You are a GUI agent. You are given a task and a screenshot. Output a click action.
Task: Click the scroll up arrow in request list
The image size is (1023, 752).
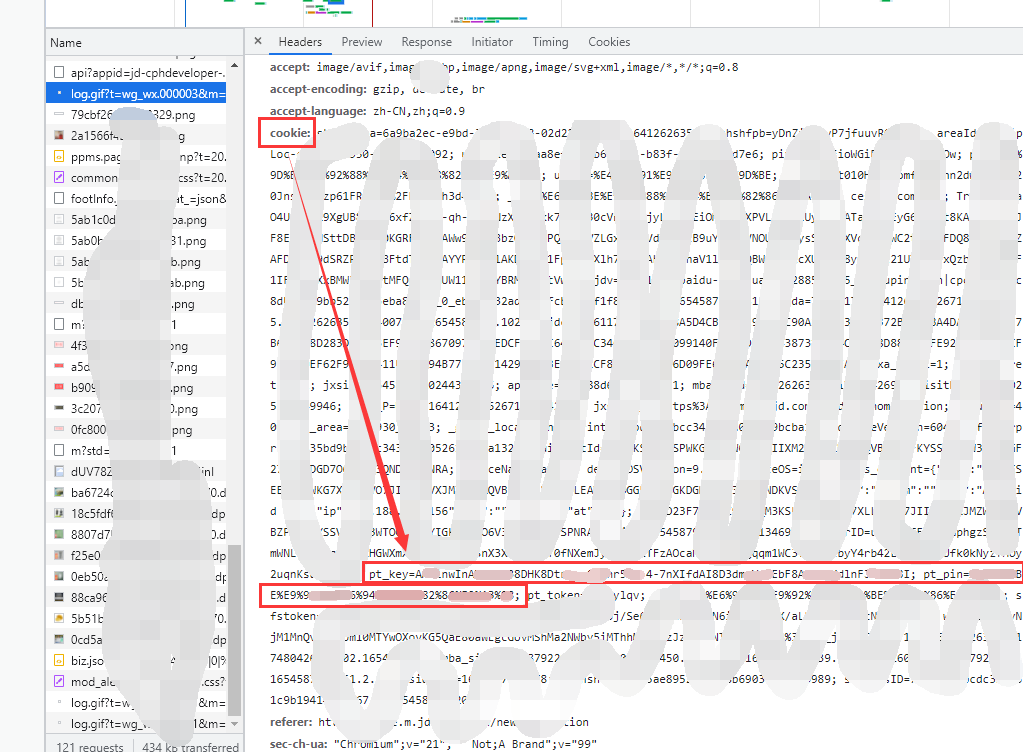pyautogui.click(x=234, y=66)
